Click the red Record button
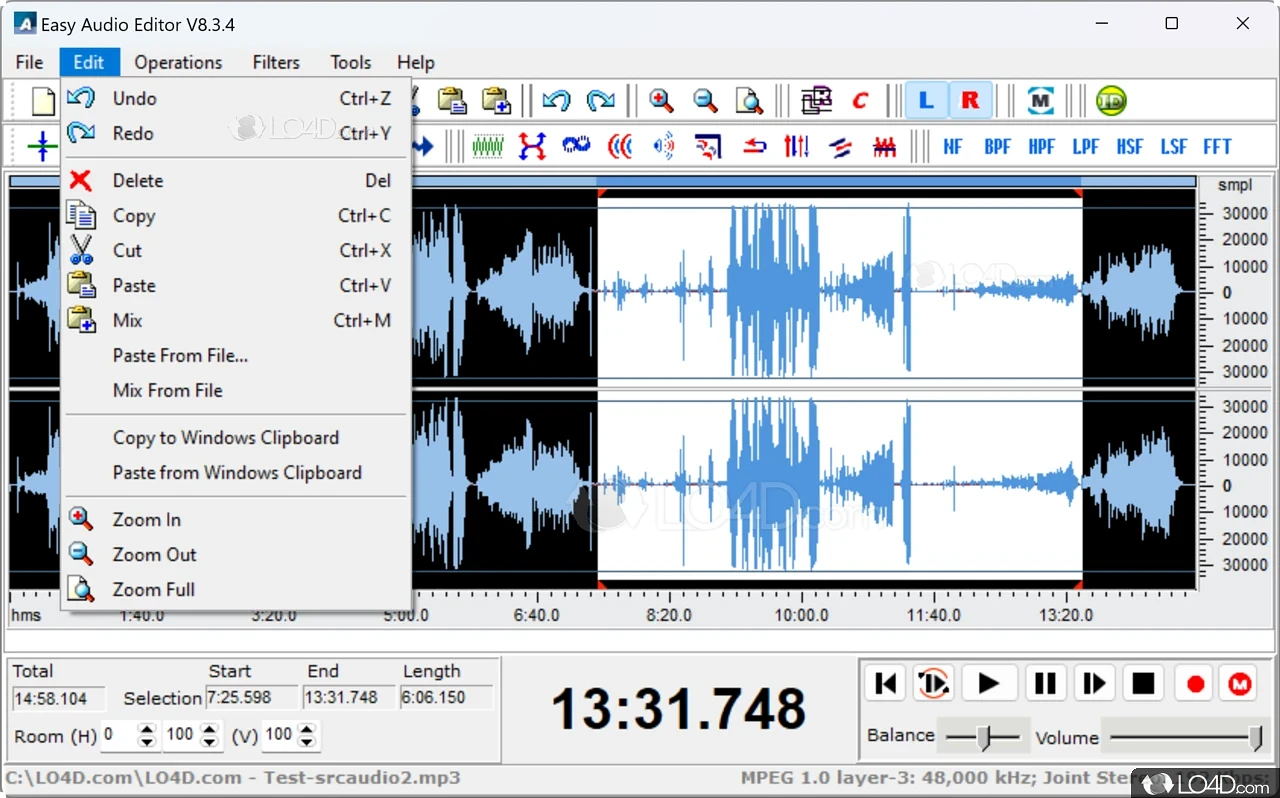This screenshot has width=1280, height=798. (1194, 684)
